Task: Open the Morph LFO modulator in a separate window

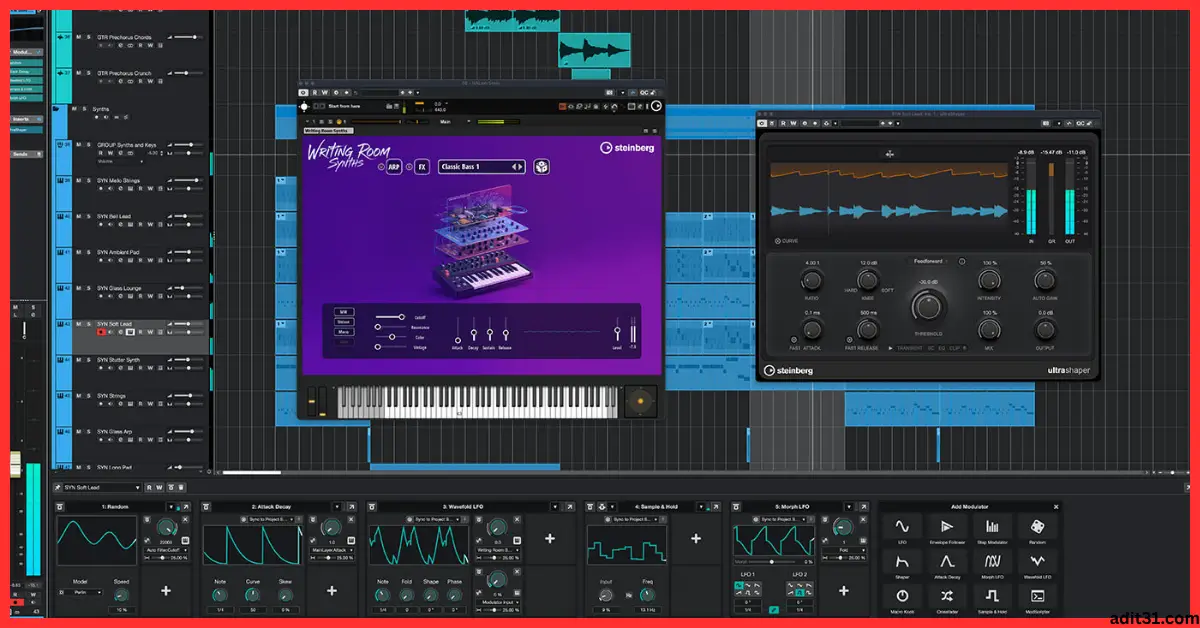Action: (x=866, y=507)
